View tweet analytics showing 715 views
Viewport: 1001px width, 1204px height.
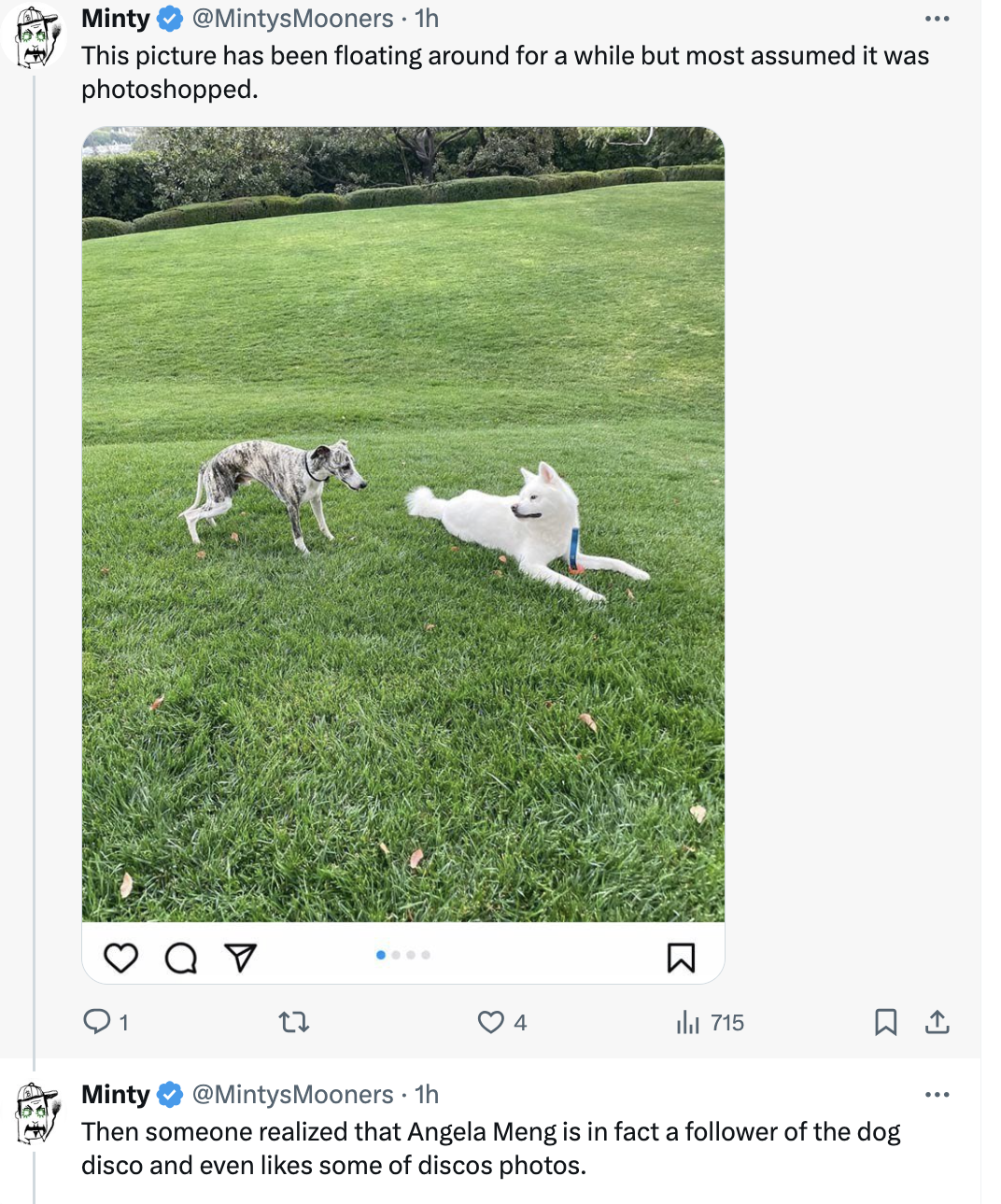click(x=710, y=1022)
